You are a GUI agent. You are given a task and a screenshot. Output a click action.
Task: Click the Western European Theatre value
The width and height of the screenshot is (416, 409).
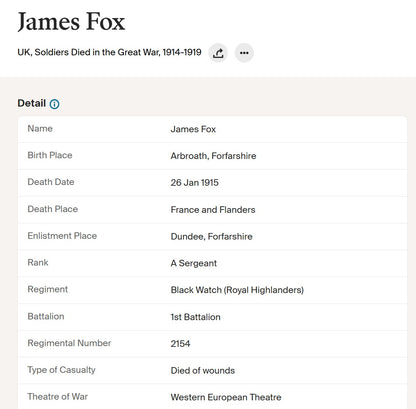(226, 397)
